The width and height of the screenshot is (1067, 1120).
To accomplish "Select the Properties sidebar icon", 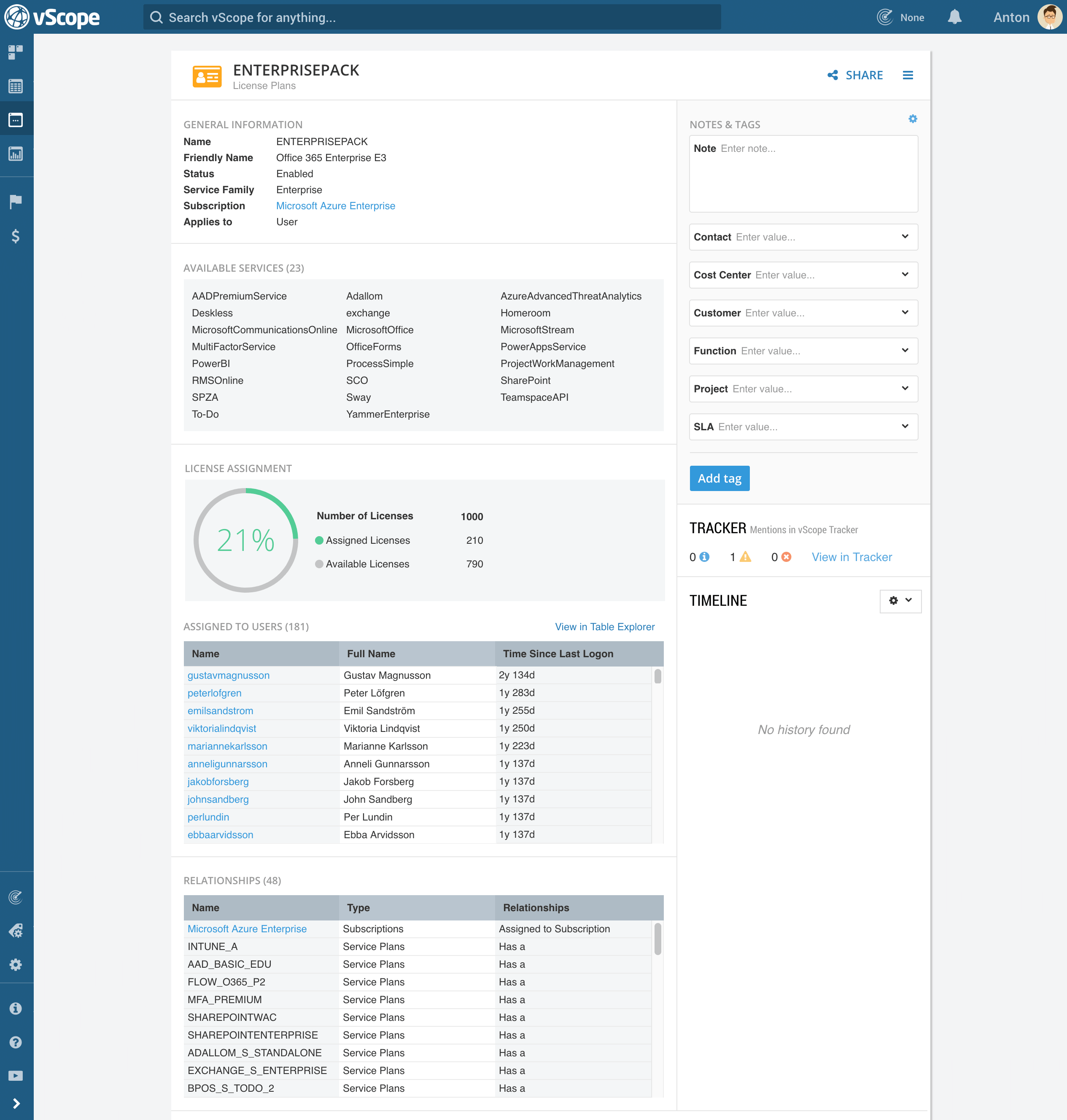I will [x=16, y=120].
